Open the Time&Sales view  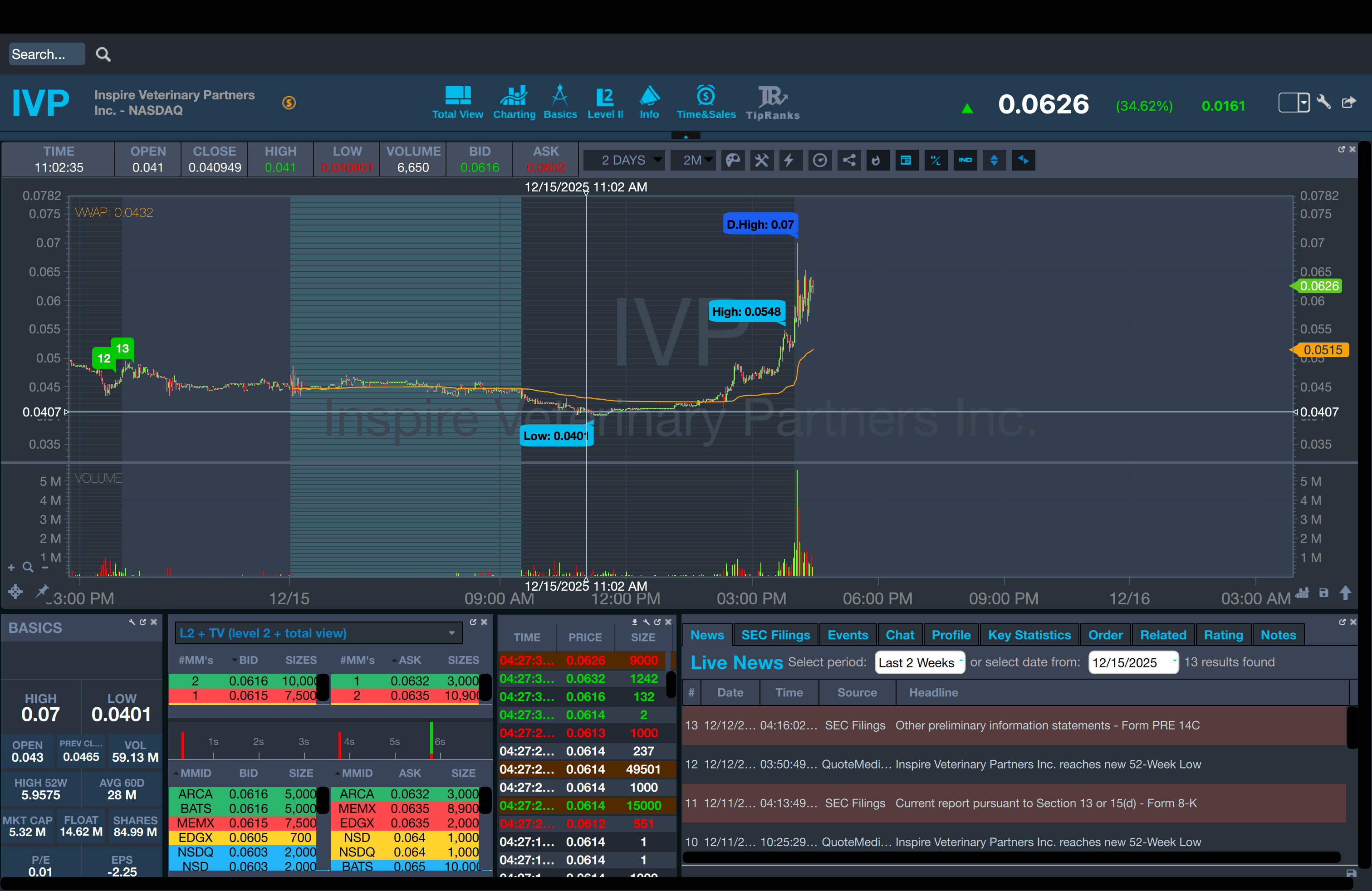706,103
